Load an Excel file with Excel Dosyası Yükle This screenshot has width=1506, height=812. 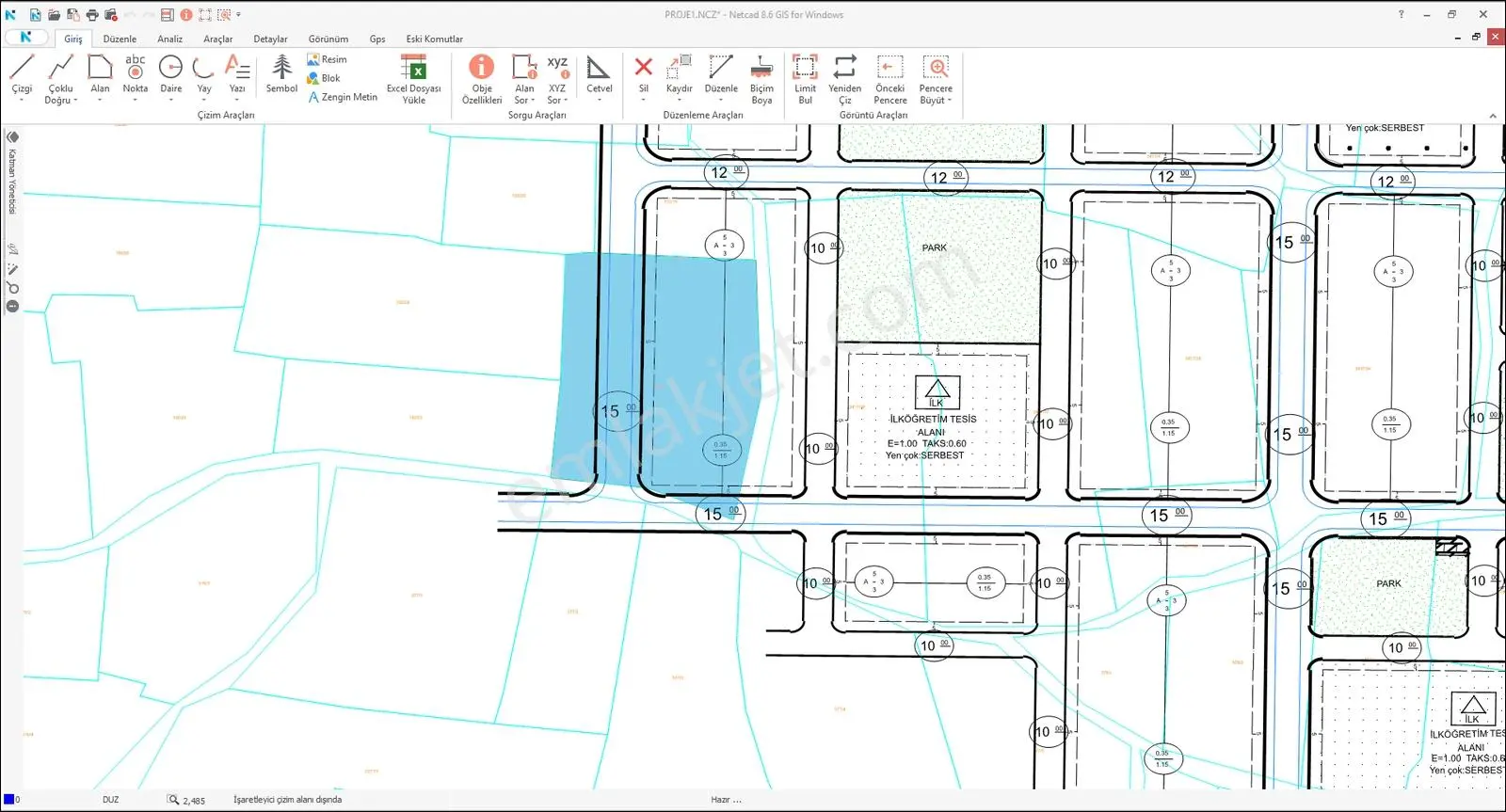tap(414, 78)
